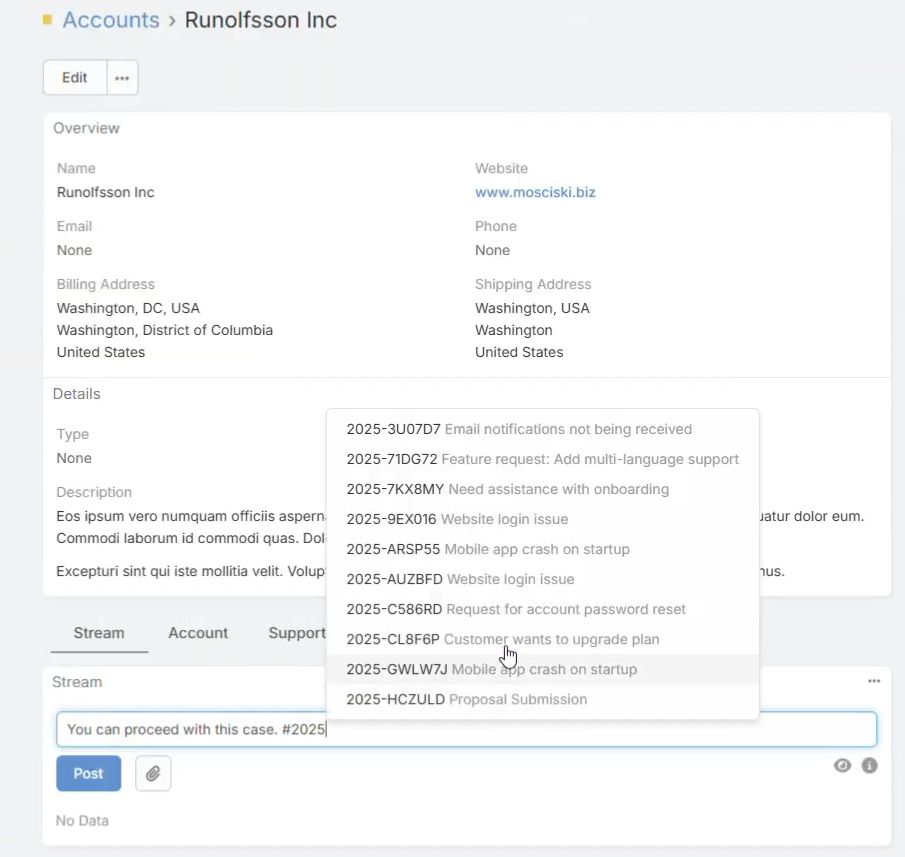The width and height of the screenshot is (905, 857).
Task: Go to Accounts breadcrumb link
Action: pyautogui.click(x=110, y=20)
